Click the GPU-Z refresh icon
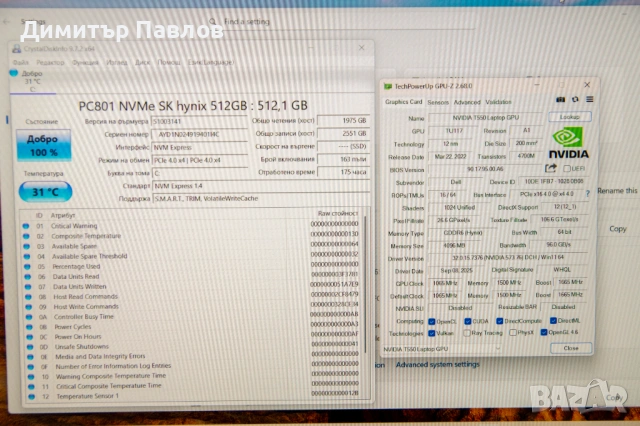640x426 pixels. [575, 101]
